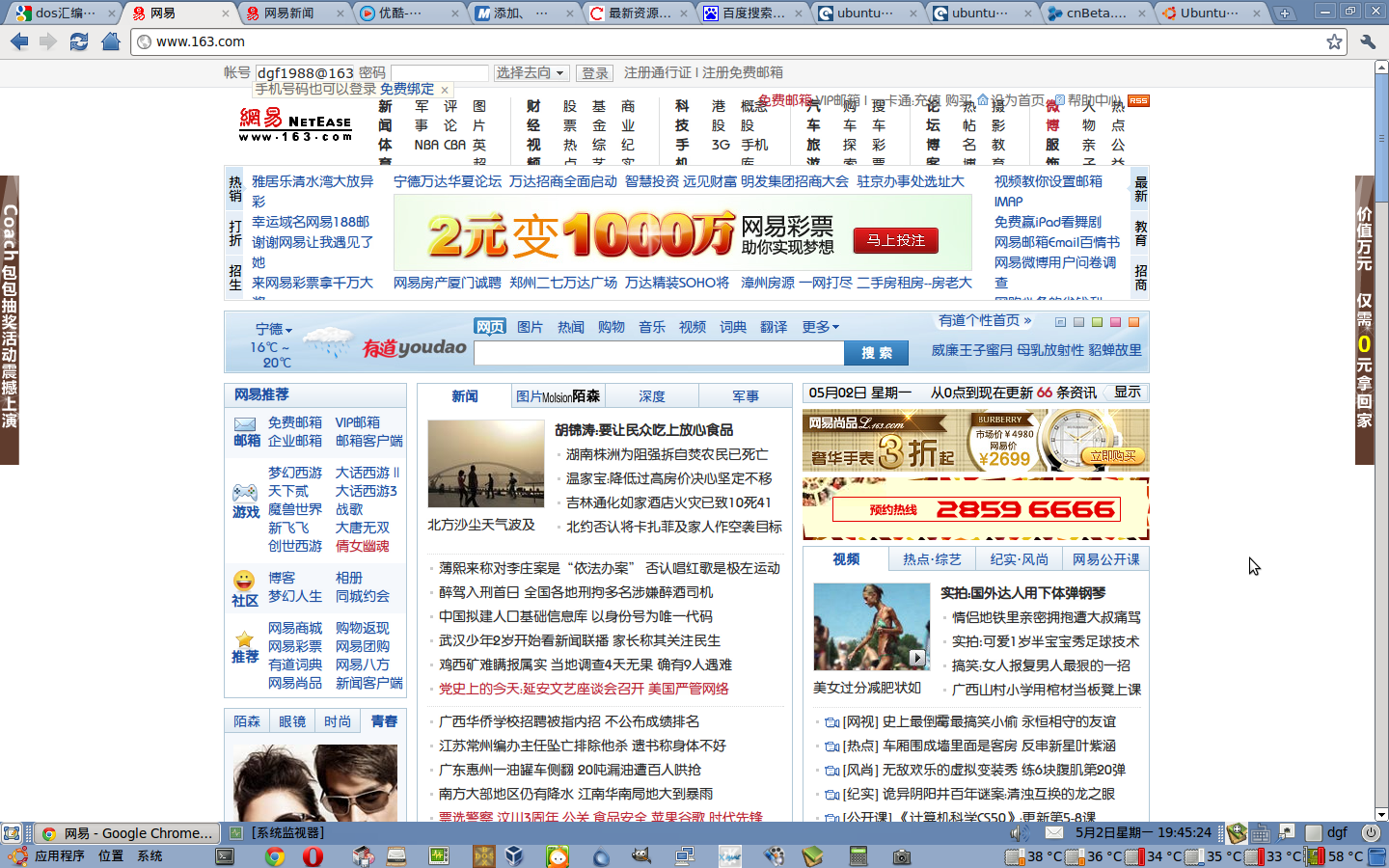The image size is (1389, 868).
Task: Select the 深度 news tab
Action: point(652,396)
